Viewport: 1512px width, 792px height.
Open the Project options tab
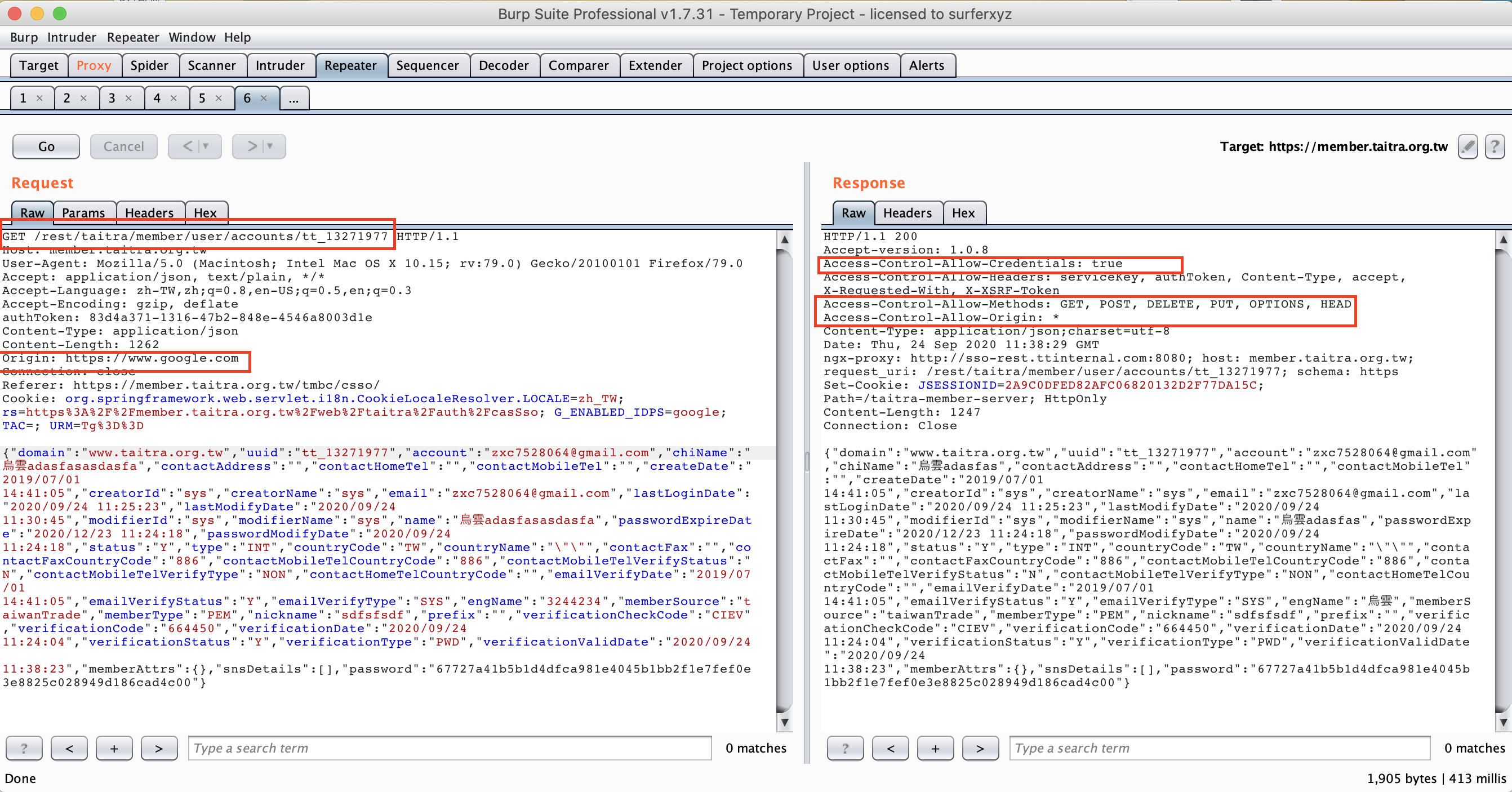[x=746, y=65]
